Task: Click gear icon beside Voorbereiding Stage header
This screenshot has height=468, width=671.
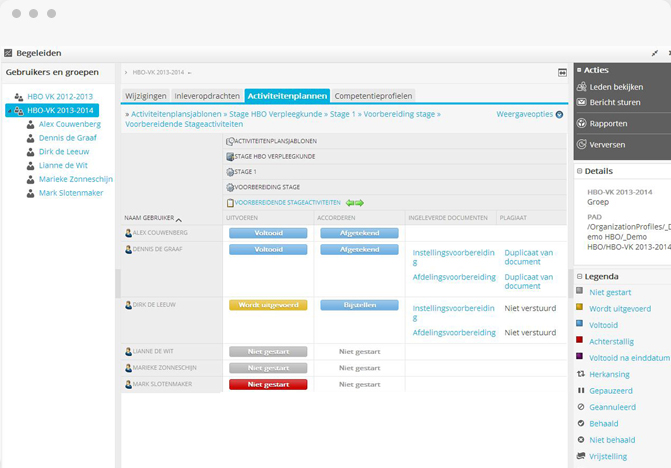Action: click(230, 187)
